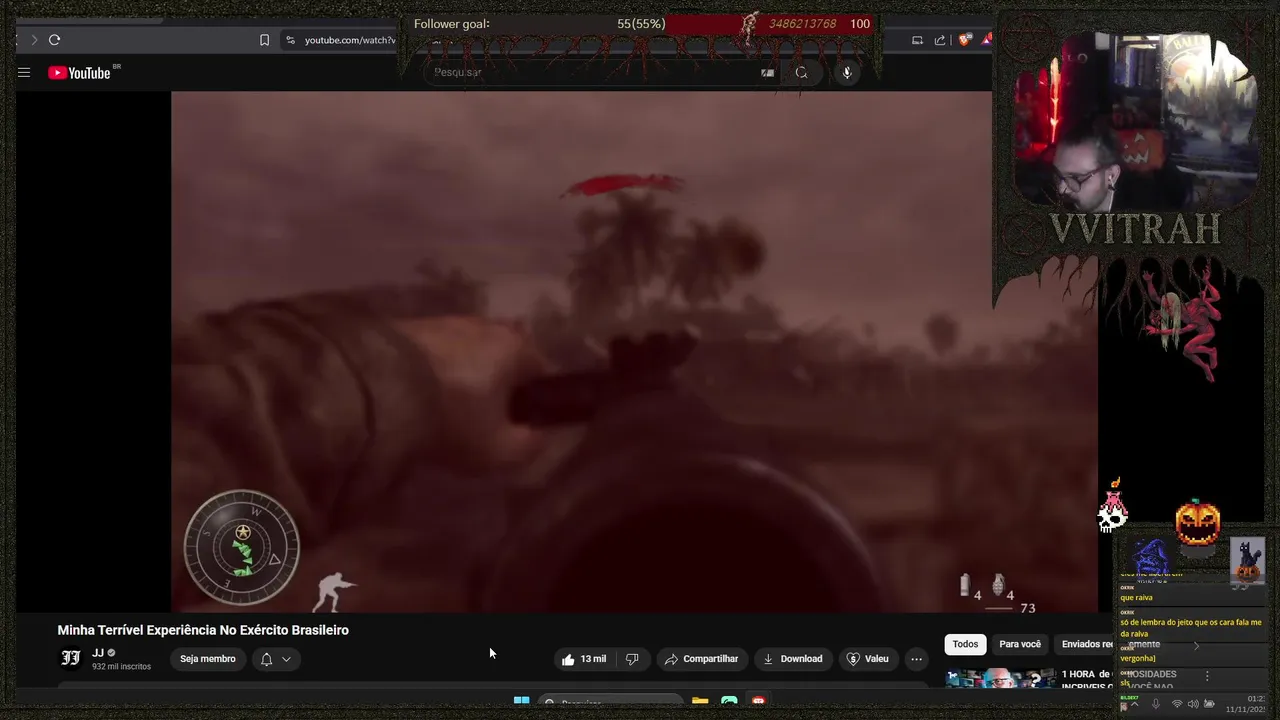Start voice search with microphone
Image resolution: width=1280 pixels, height=720 pixels.
pyautogui.click(x=847, y=72)
